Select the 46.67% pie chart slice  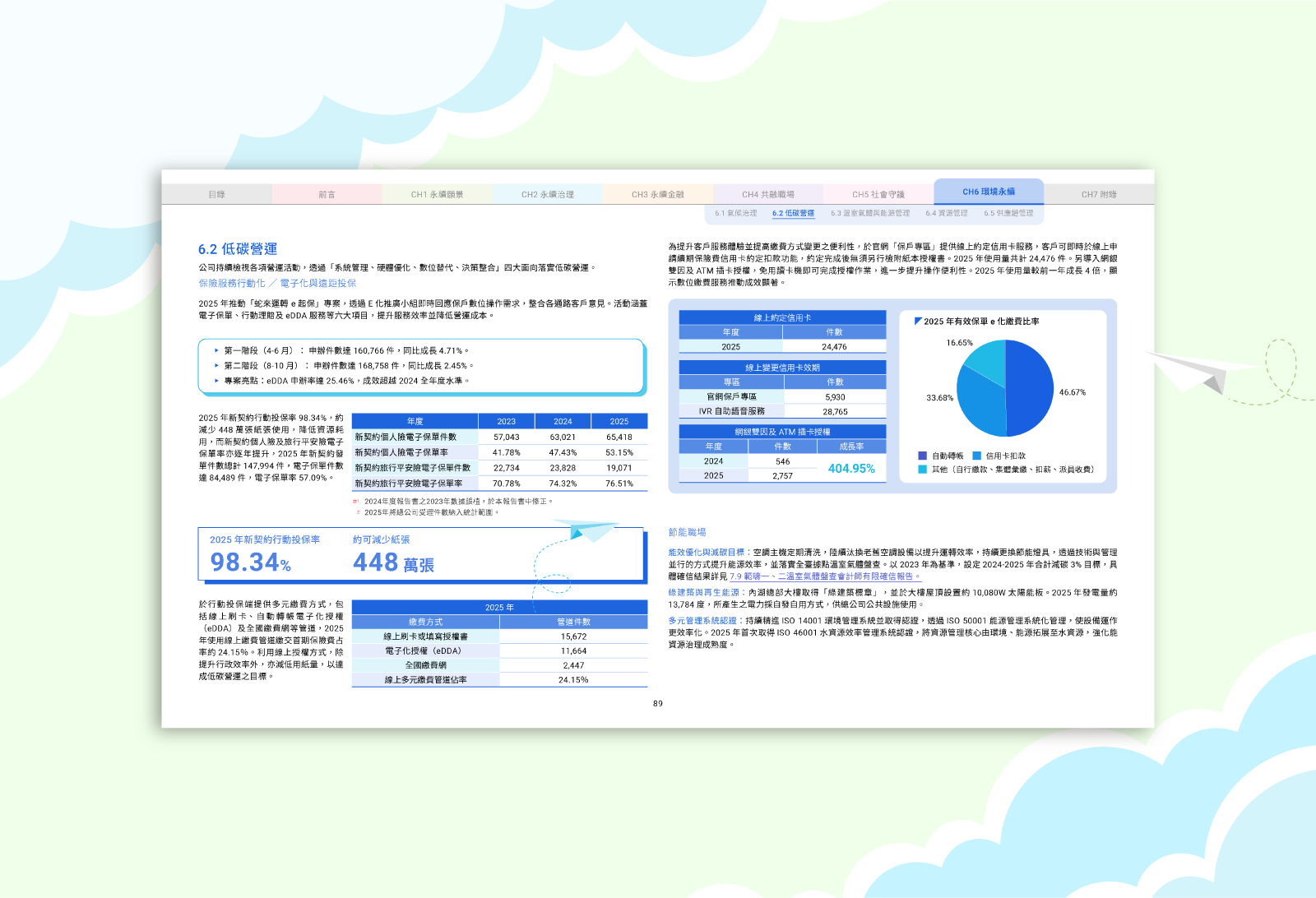[1030, 388]
